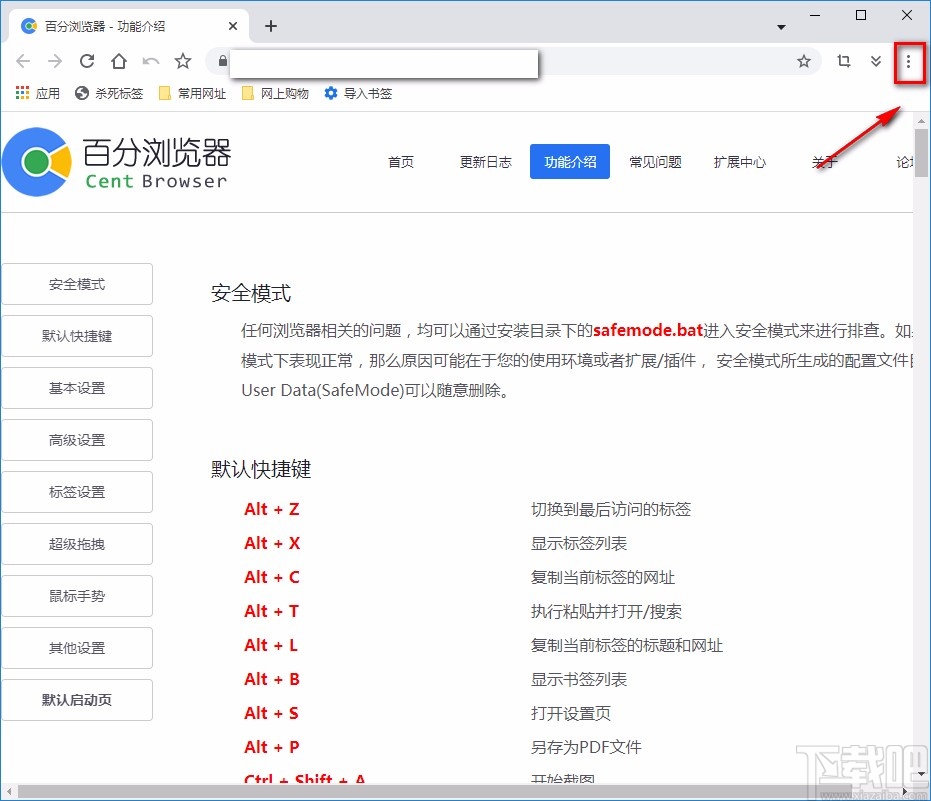The width and height of the screenshot is (931, 801).
Task: Switch to the 常见问题 section
Action: [655, 161]
